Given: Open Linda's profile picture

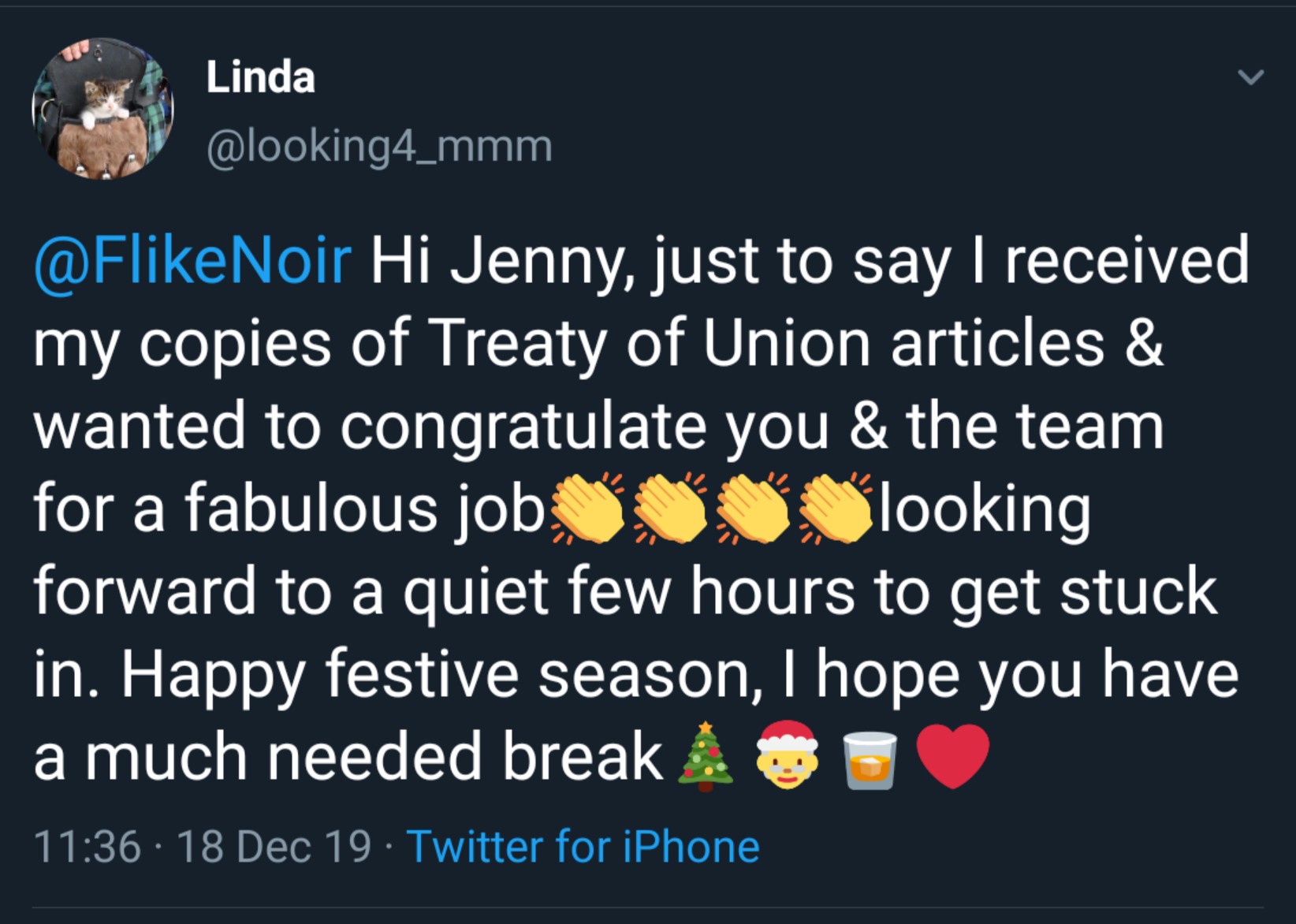Looking at the screenshot, I should coord(102,108).
